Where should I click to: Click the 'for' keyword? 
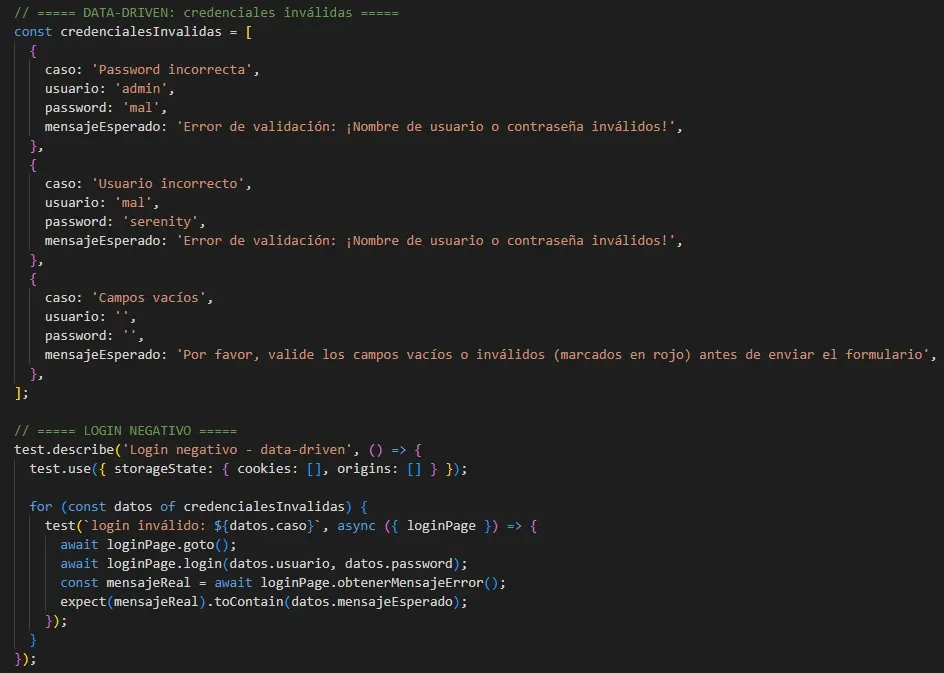41,507
